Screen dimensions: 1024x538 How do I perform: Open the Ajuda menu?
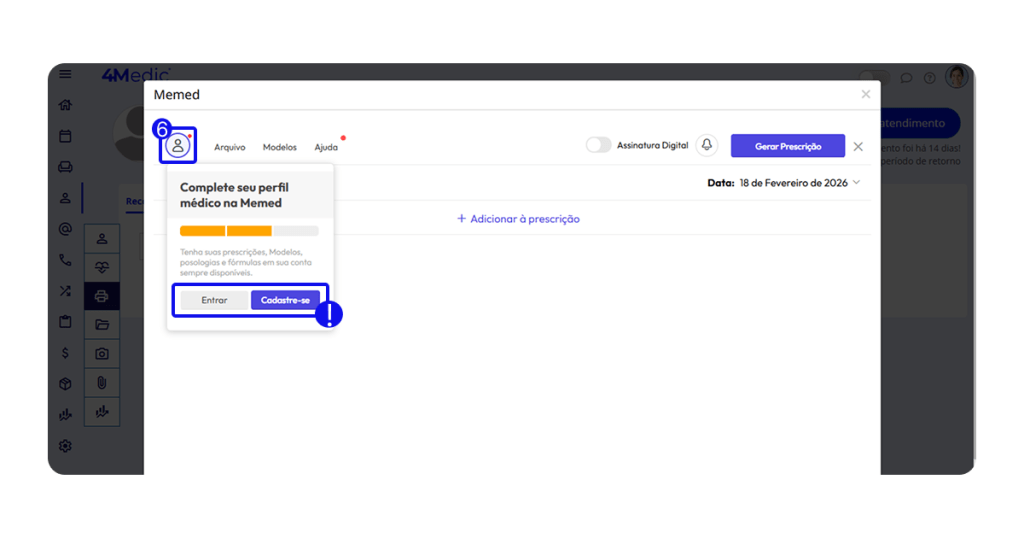(326, 147)
